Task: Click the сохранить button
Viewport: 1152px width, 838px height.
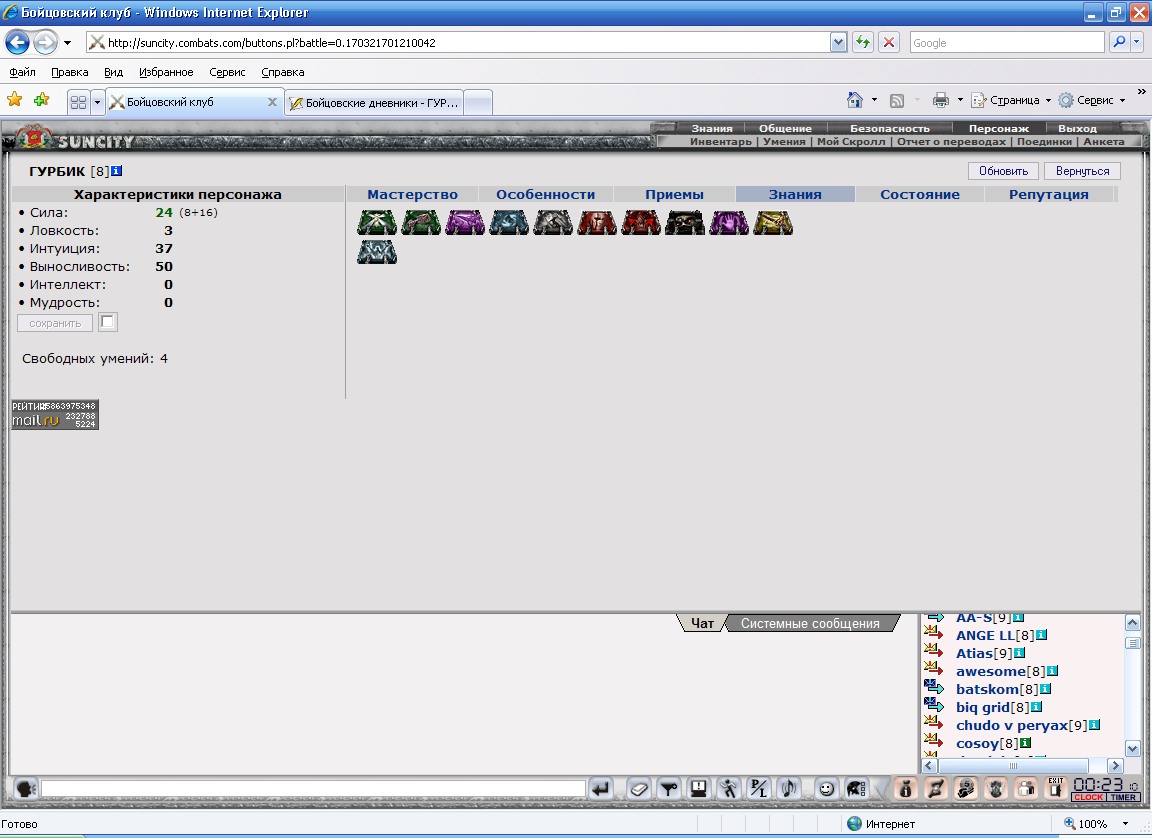Action: [x=55, y=323]
